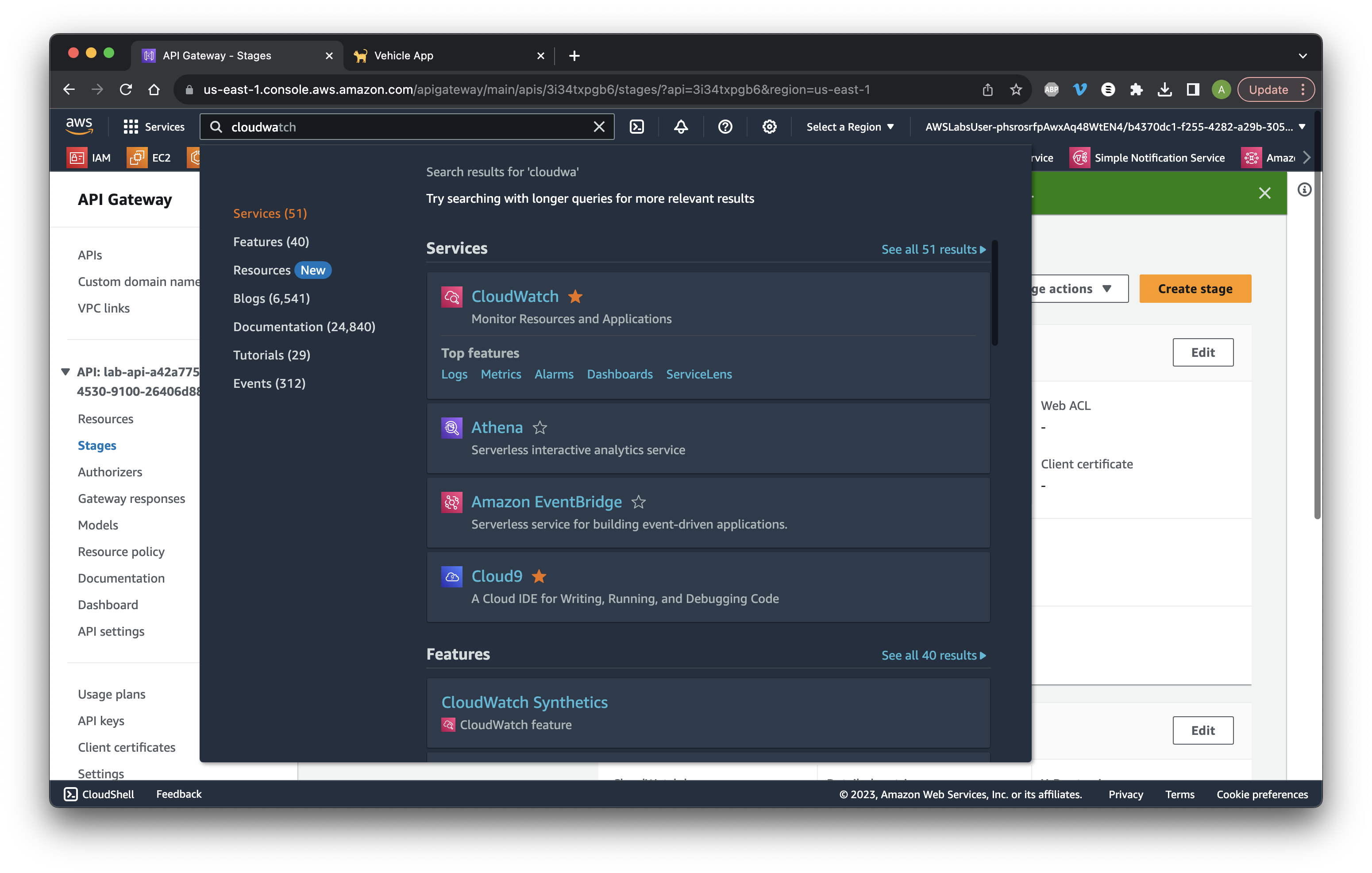Open the CloudWatch service result
This screenshot has height=873, width=1372.
tap(515, 296)
